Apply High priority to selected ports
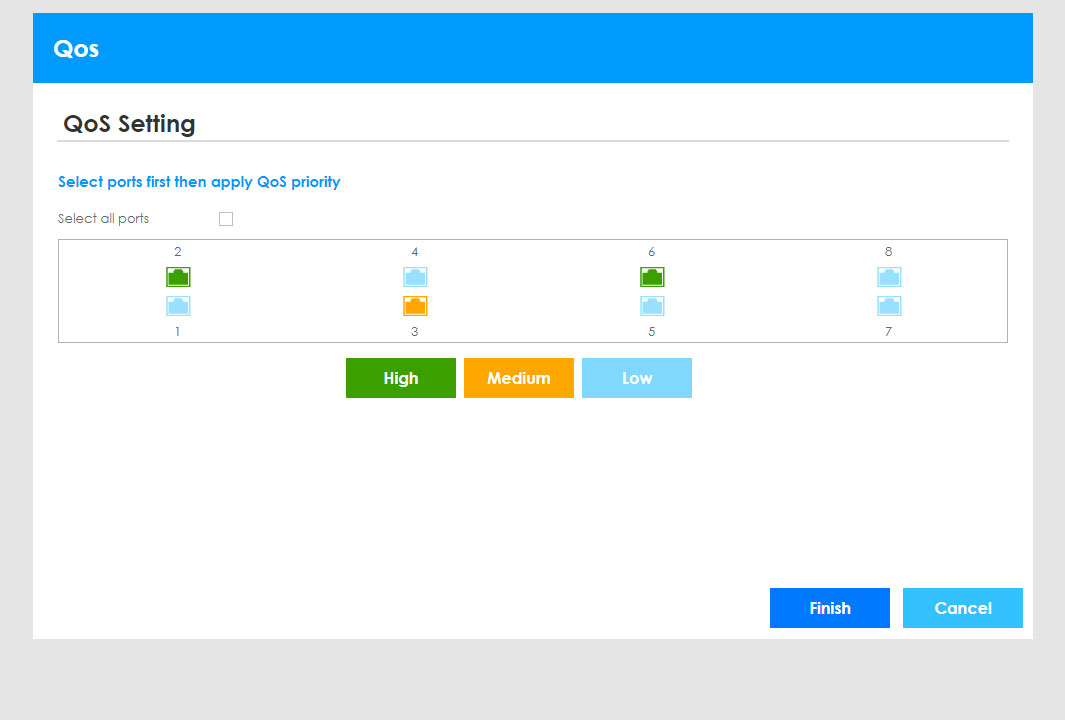Screen dimensions: 1065x720 (401, 378)
